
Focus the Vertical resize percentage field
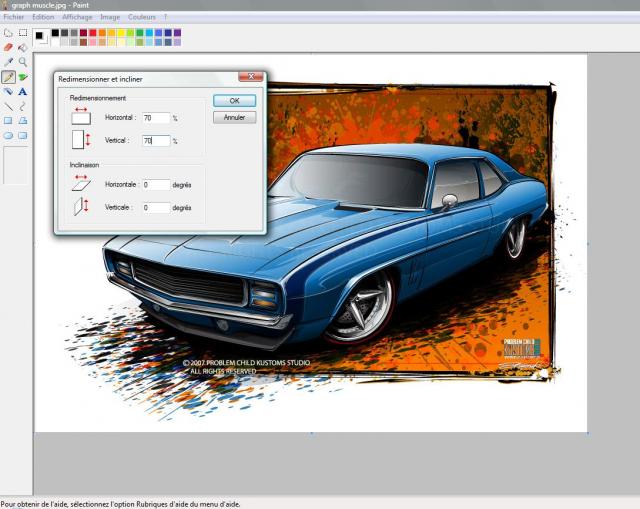pyautogui.click(x=156, y=141)
